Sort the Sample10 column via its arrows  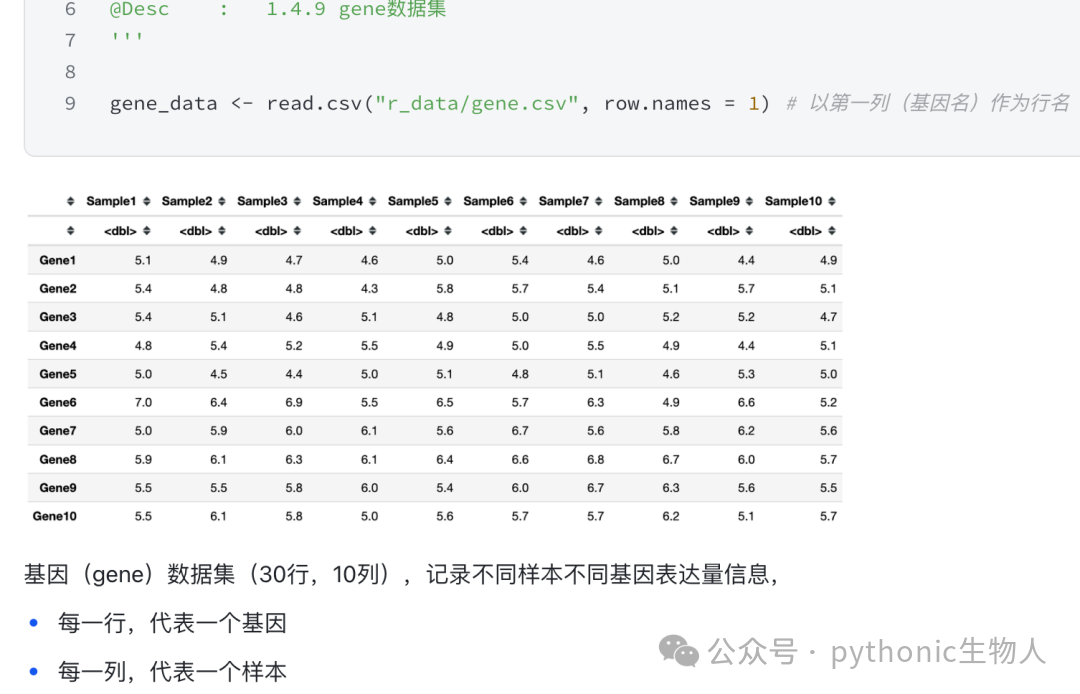pyautogui.click(x=832, y=201)
